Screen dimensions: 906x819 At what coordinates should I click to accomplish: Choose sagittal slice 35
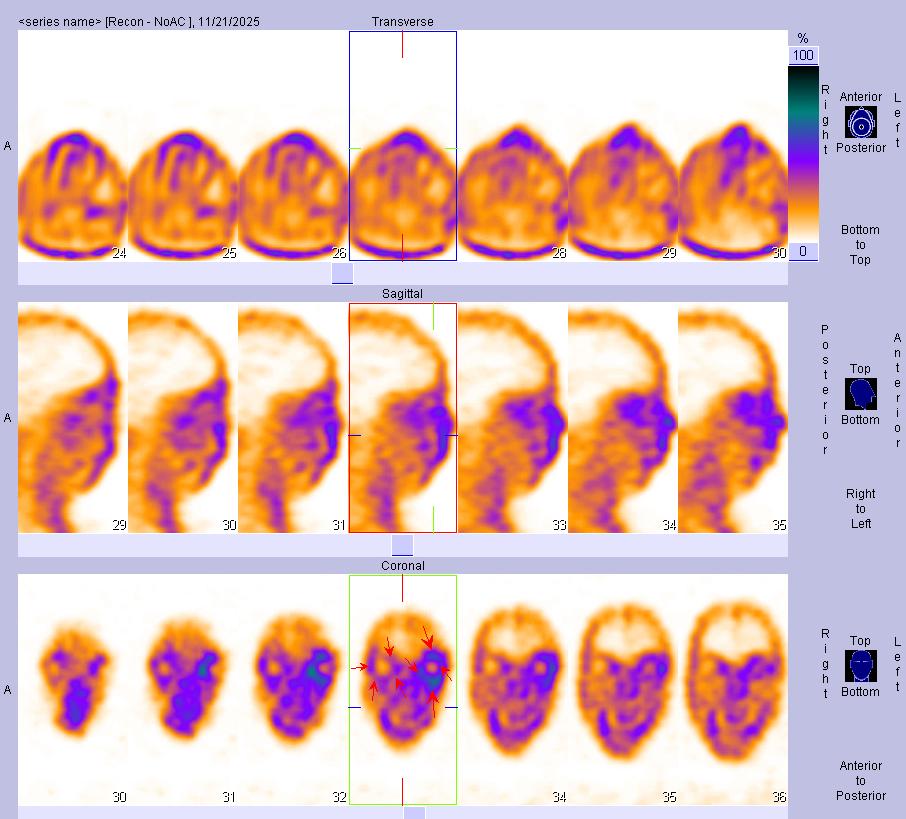click(733, 418)
